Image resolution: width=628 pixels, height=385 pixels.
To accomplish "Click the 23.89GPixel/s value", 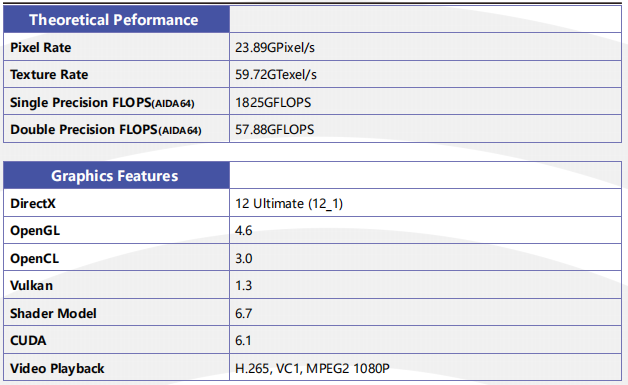I will tap(275, 47).
